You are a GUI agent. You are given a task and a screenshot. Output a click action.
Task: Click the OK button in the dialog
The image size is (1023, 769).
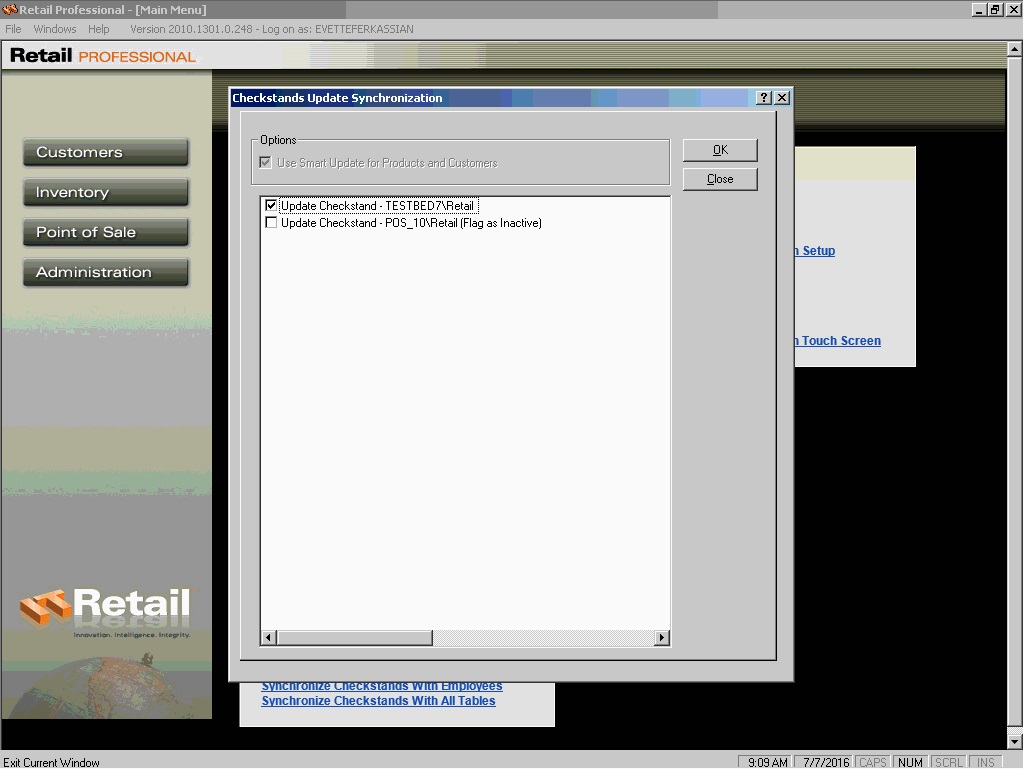720,150
